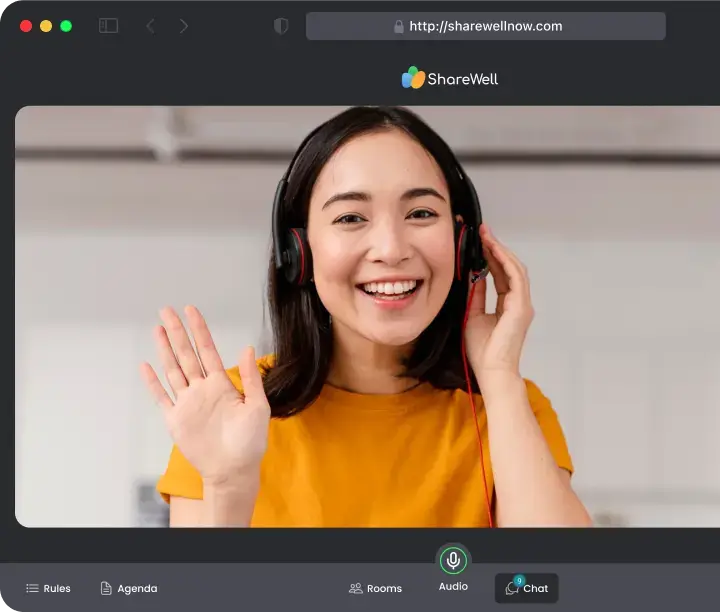
Task: Open the Rooms list
Action: point(384,588)
